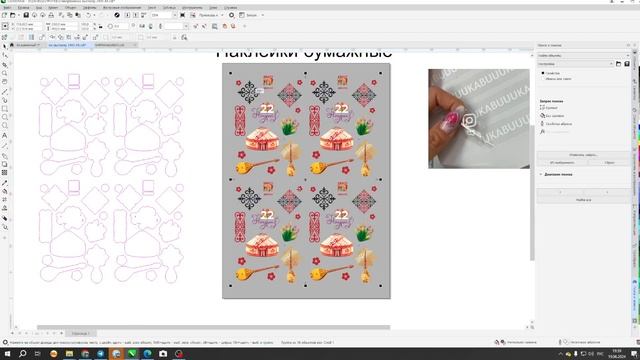The image size is (640, 360).
Task: Open the Файл menu
Action: click(7, 8)
